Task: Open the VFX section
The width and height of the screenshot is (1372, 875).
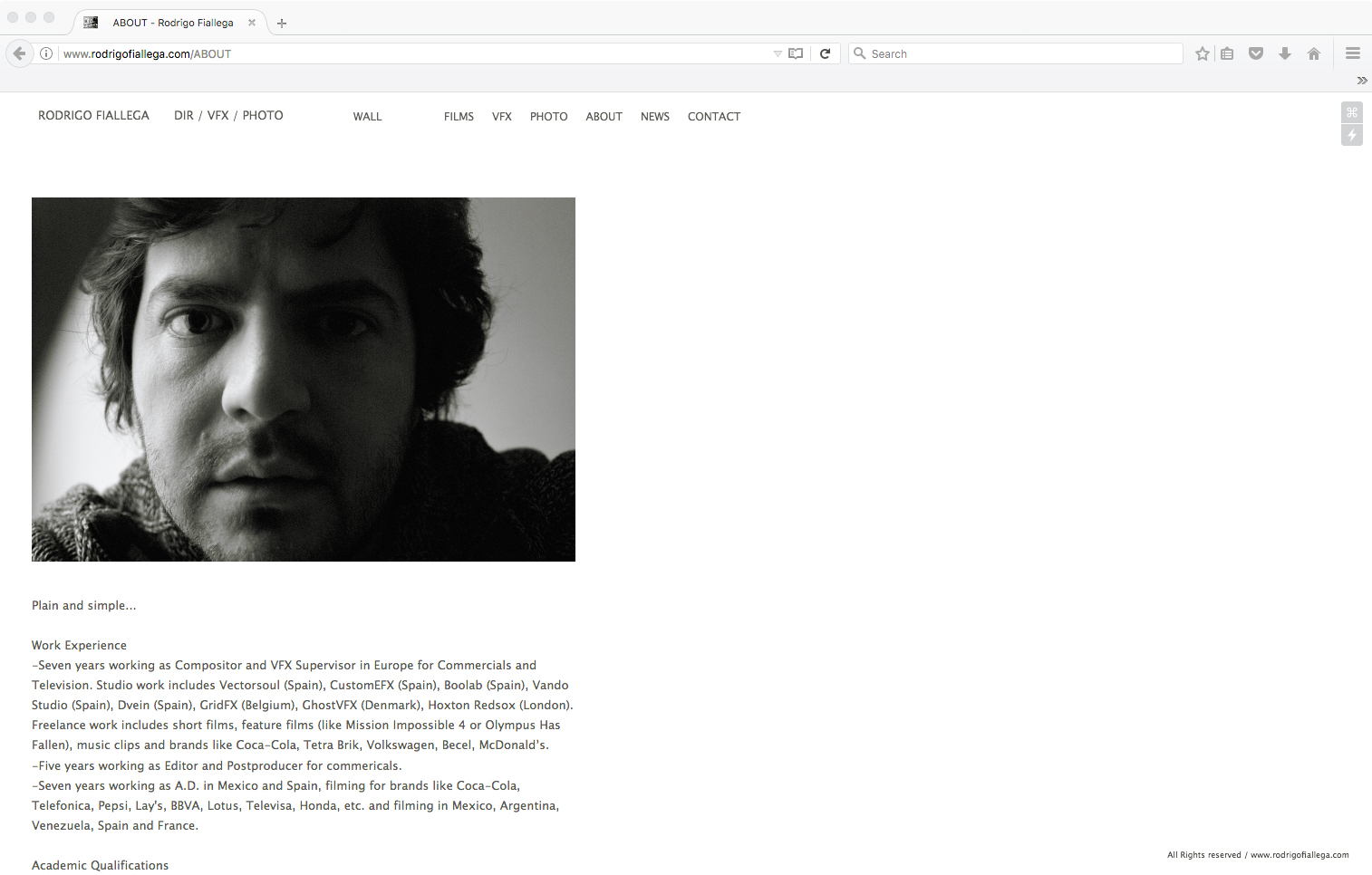Action: click(502, 117)
